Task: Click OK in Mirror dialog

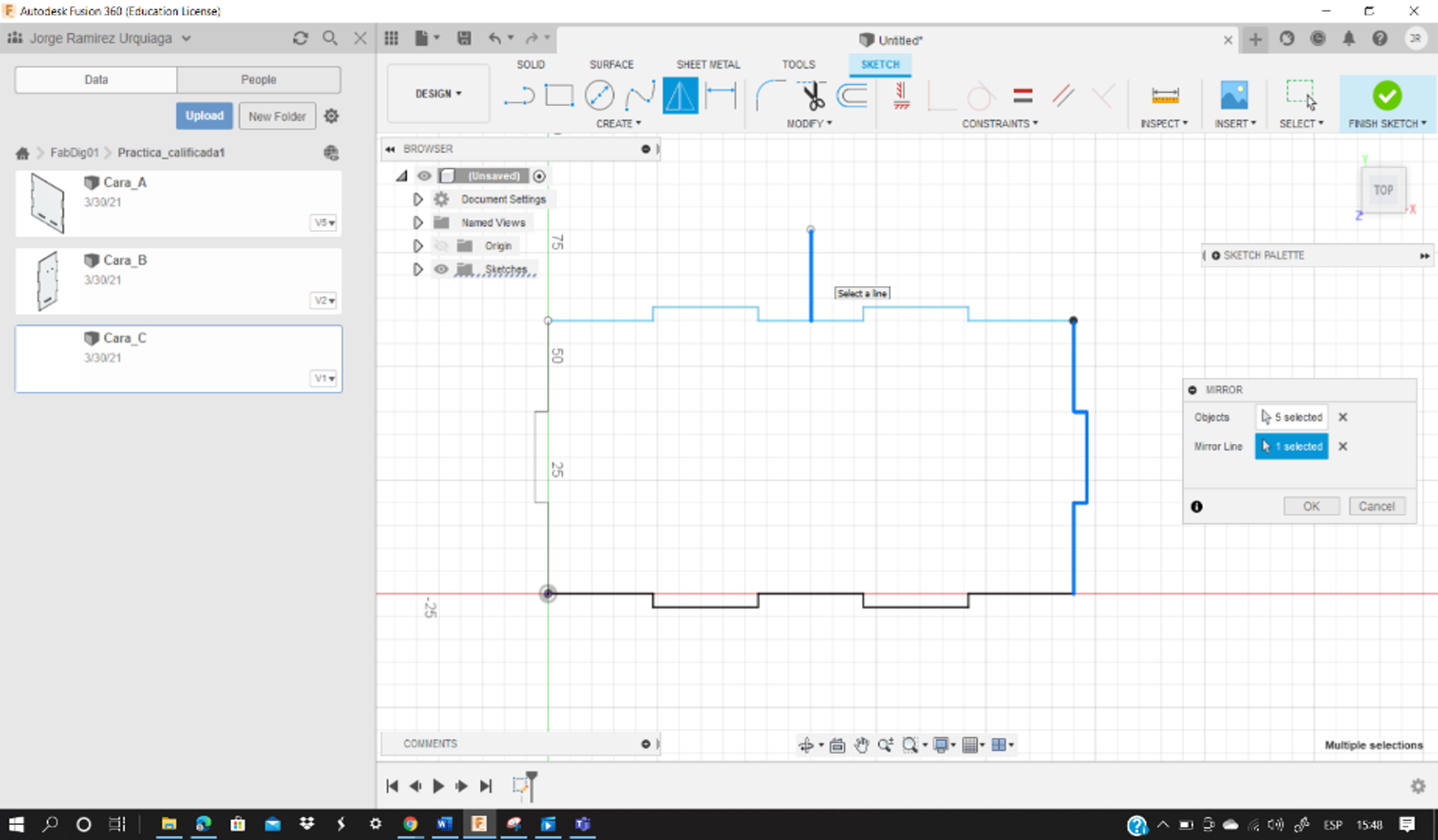Action: pyautogui.click(x=1311, y=506)
